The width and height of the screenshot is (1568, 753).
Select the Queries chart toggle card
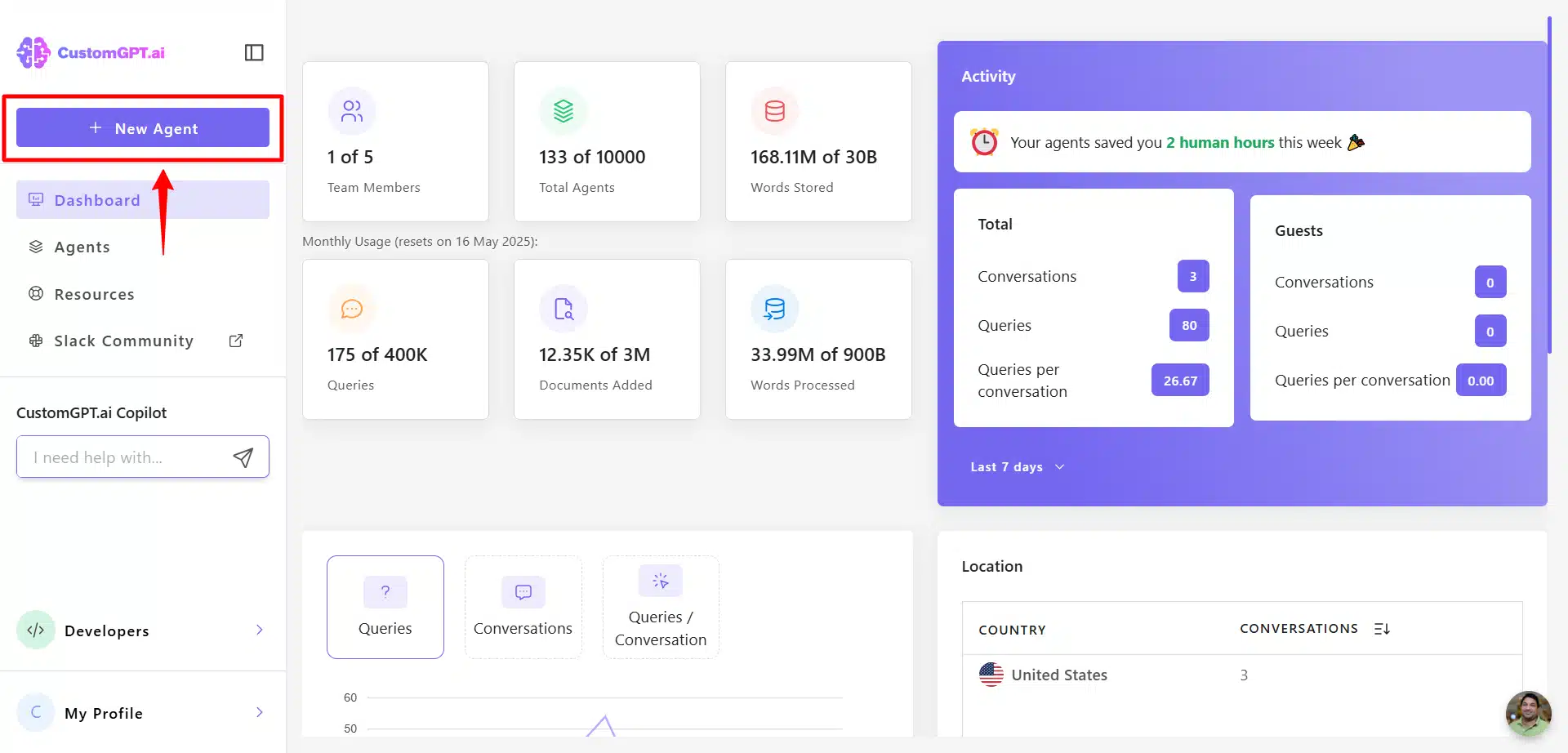click(x=385, y=607)
